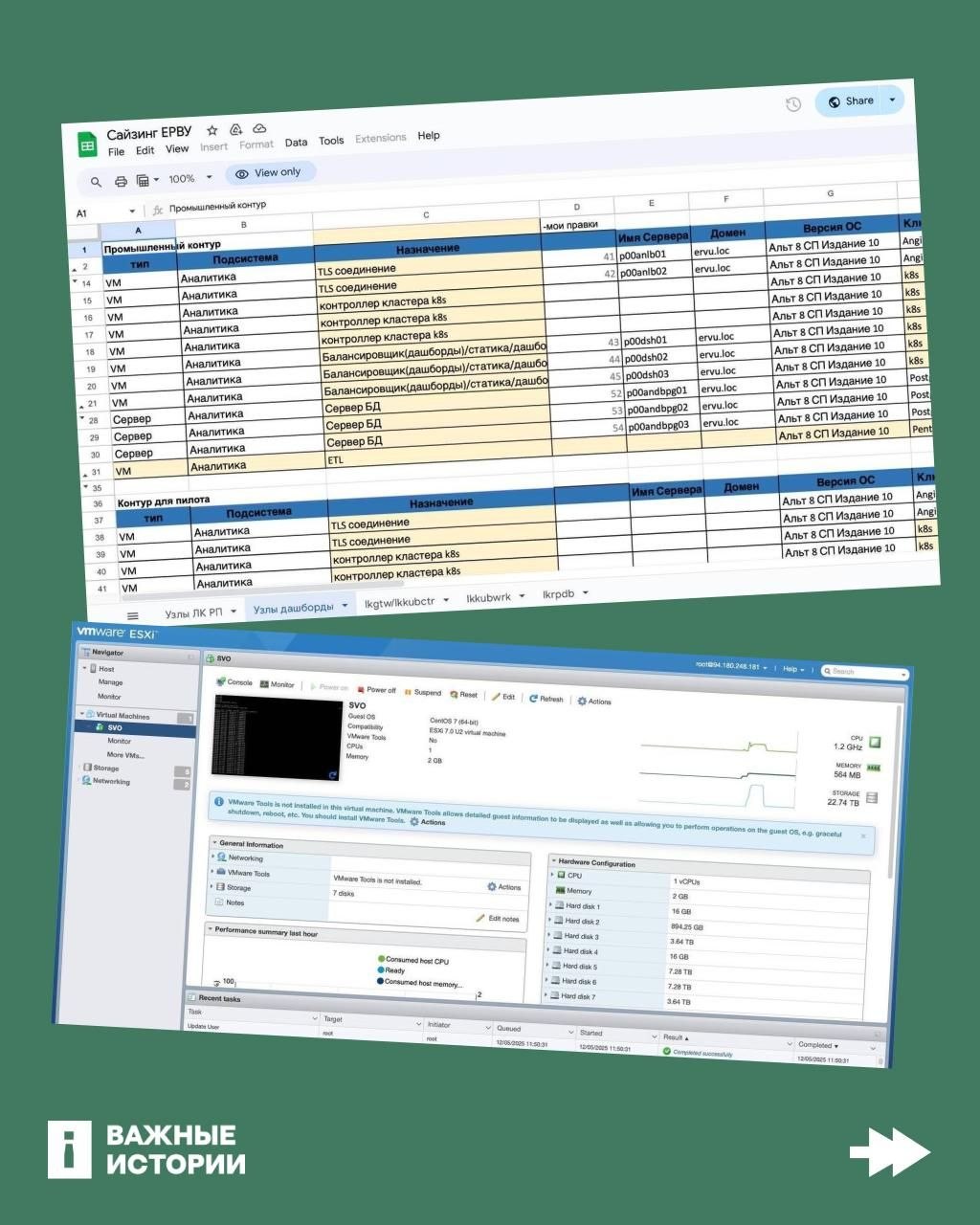
Task: Open the Help menu in Sheets
Action: [x=429, y=135]
